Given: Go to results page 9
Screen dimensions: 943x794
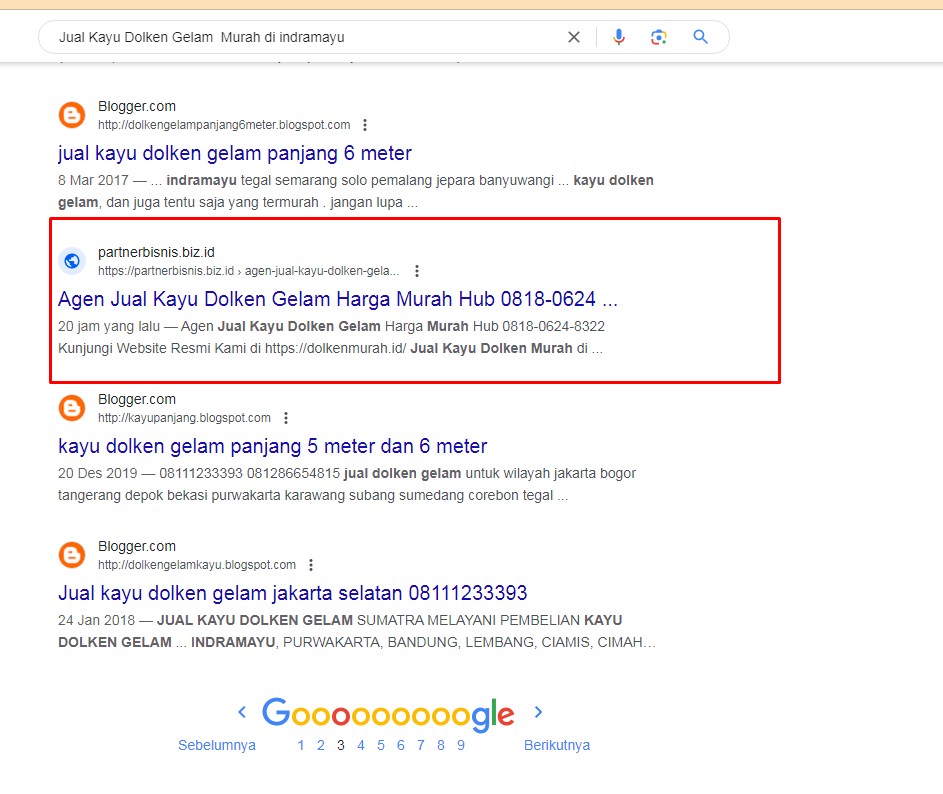Looking at the screenshot, I should pyautogui.click(x=461, y=745).
